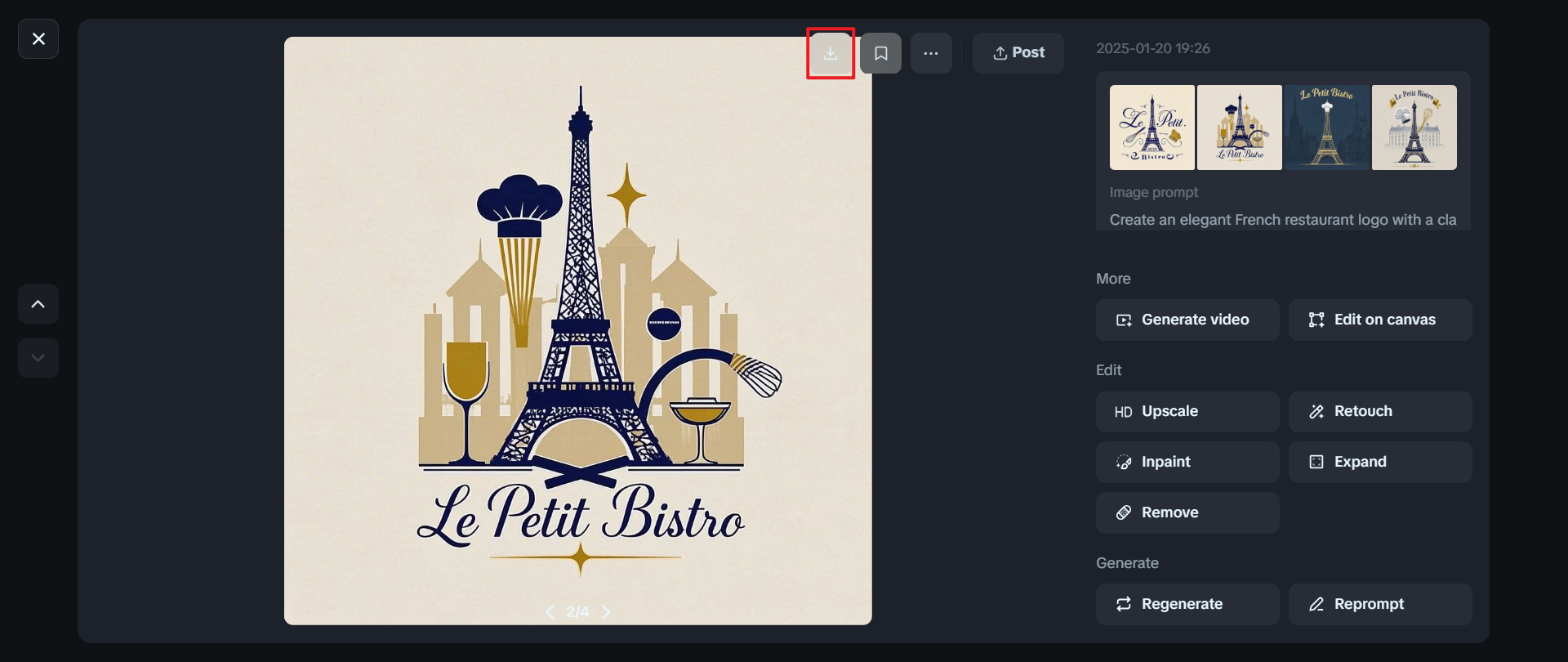Regenerate the image
This screenshot has width=1568, height=662.
click(x=1187, y=605)
